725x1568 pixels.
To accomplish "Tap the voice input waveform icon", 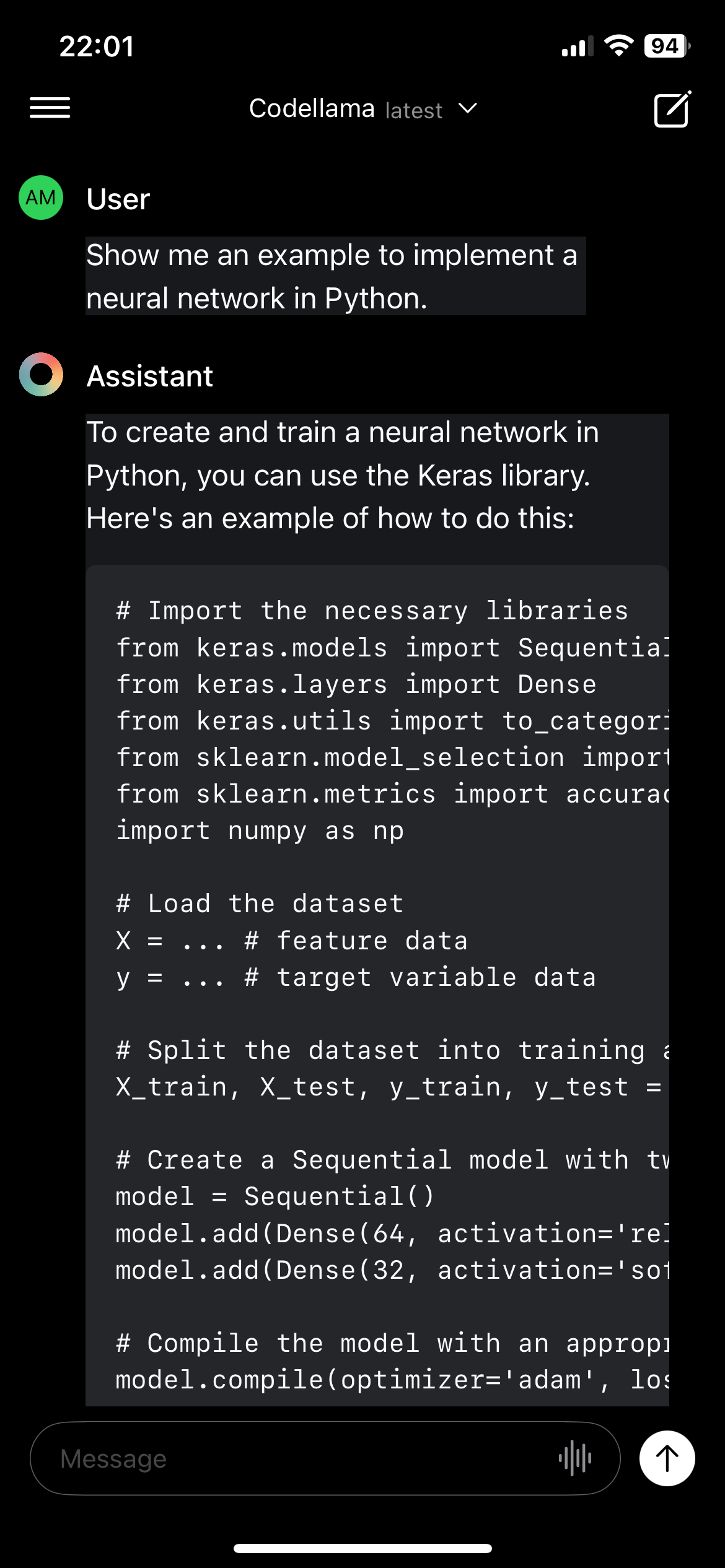I will click(575, 1458).
